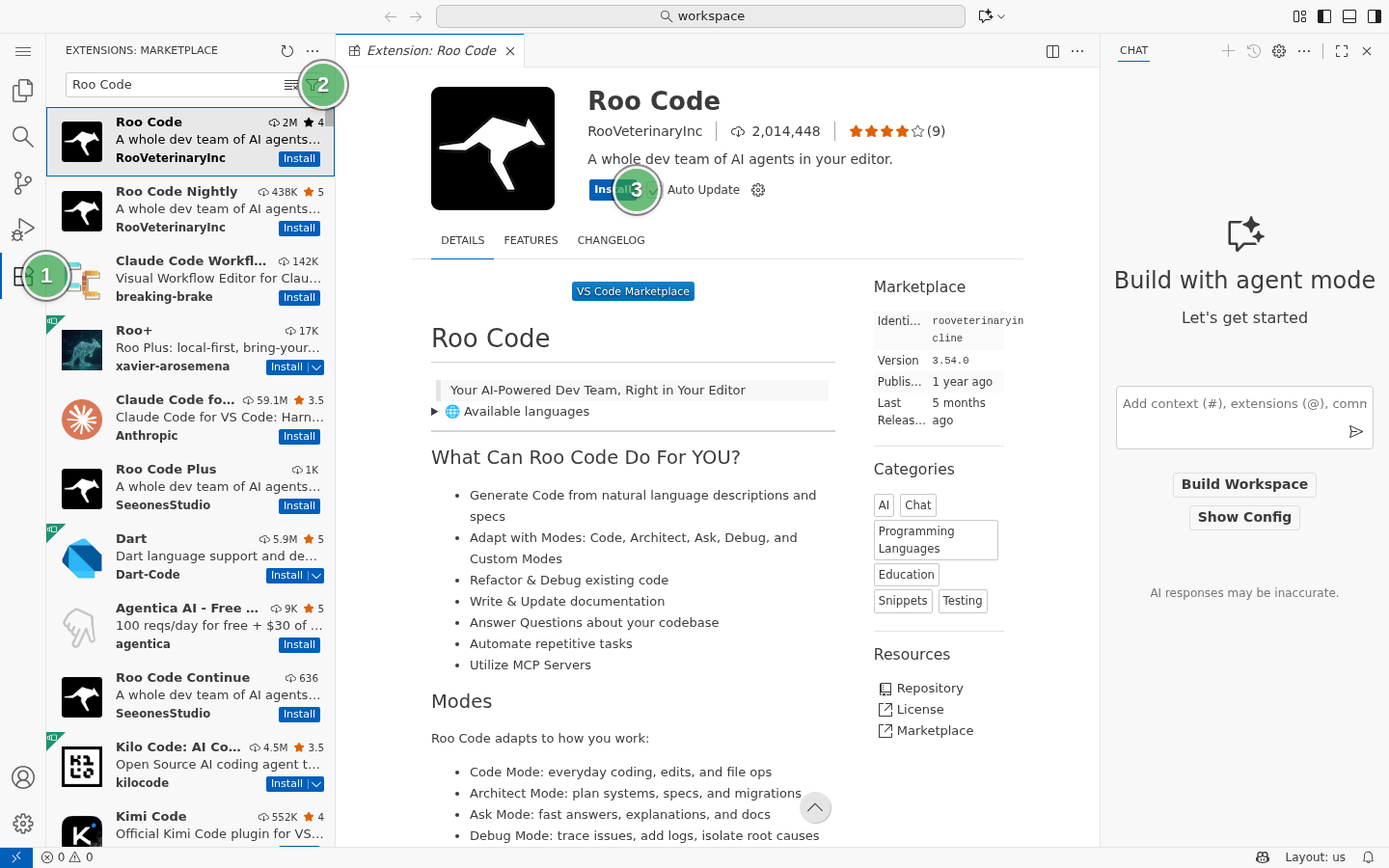Toggle the secondary side bar
The width and height of the screenshot is (1389, 868).
(x=1375, y=16)
